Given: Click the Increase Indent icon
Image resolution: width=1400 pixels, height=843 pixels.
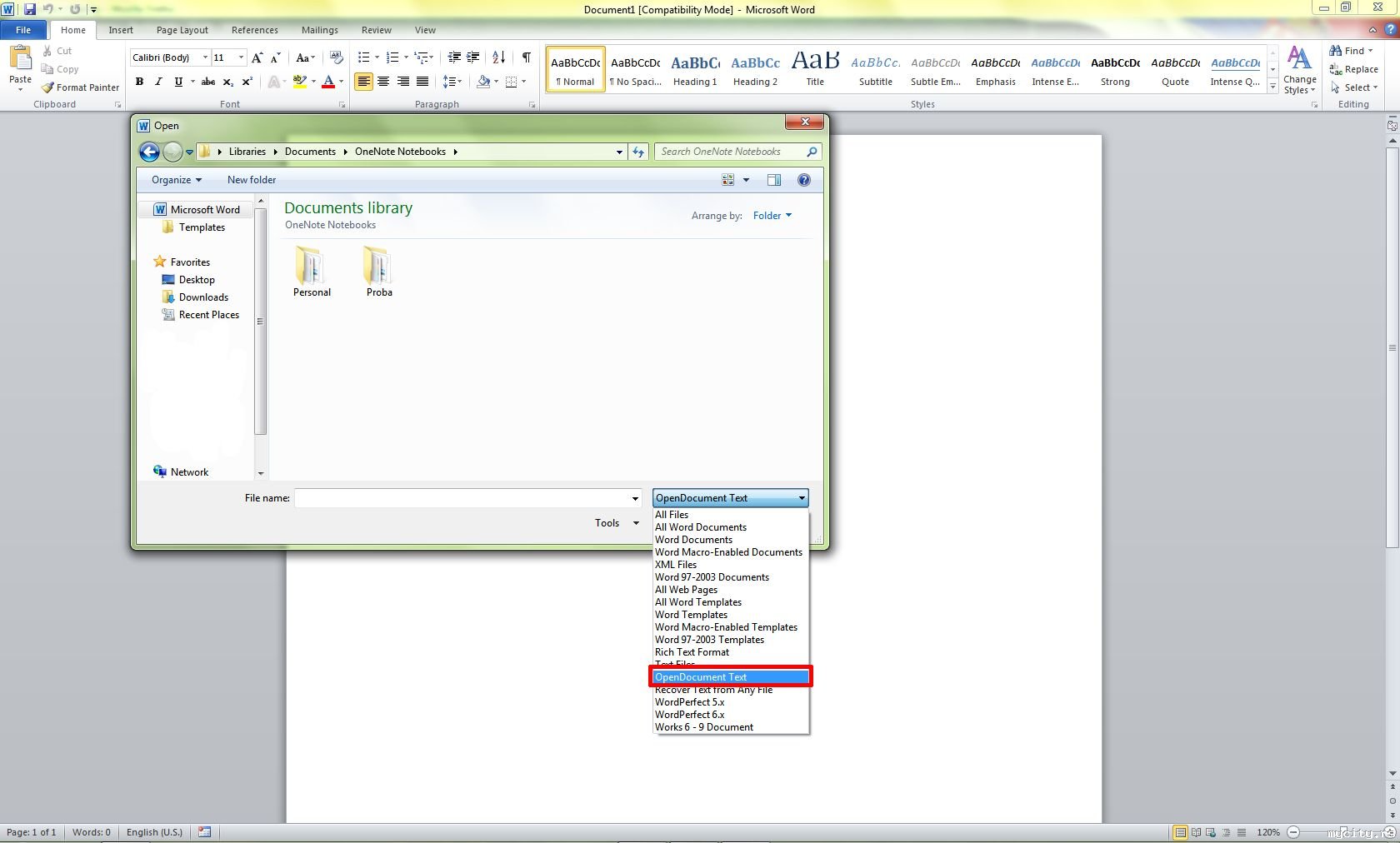Looking at the screenshot, I should click(473, 57).
